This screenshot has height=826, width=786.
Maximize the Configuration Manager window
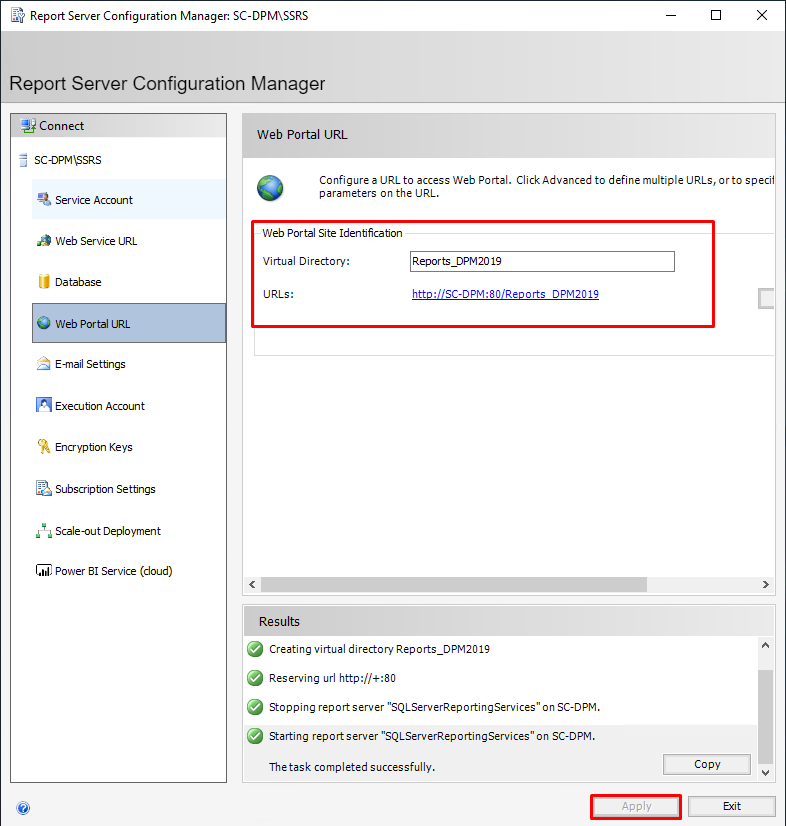pyautogui.click(x=716, y=15)
